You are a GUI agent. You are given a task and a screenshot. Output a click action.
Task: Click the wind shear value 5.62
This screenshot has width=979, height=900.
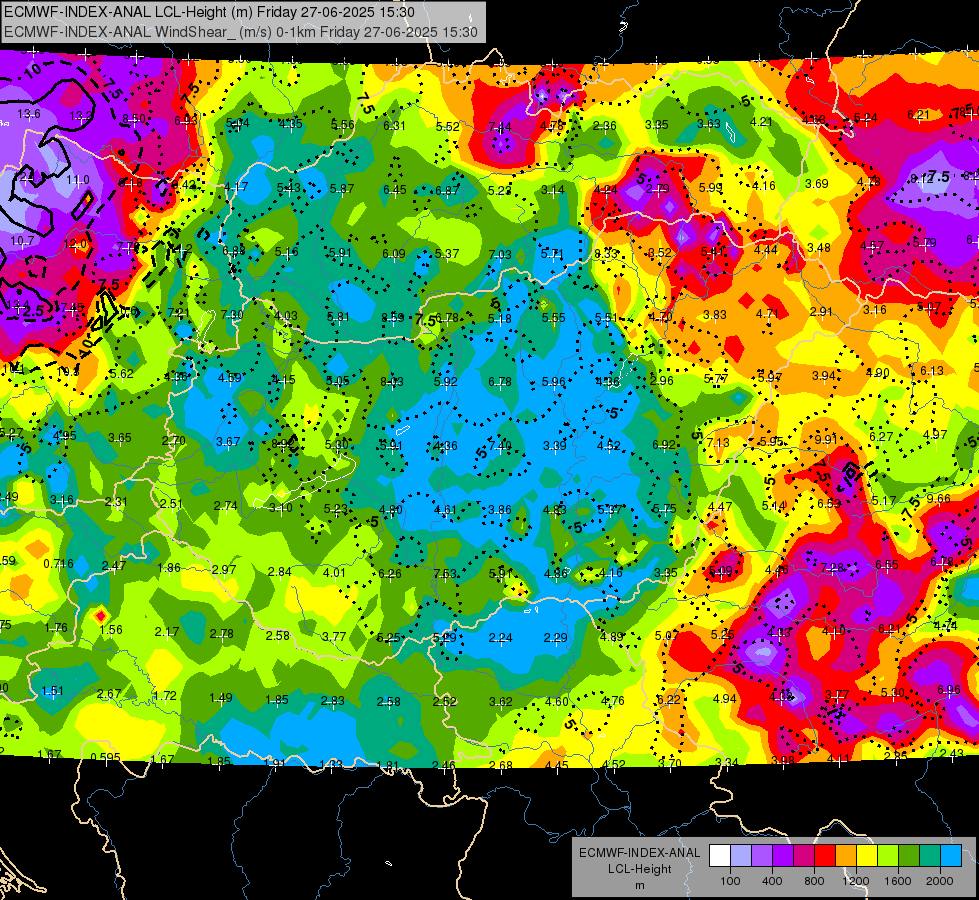pos(122,373)
